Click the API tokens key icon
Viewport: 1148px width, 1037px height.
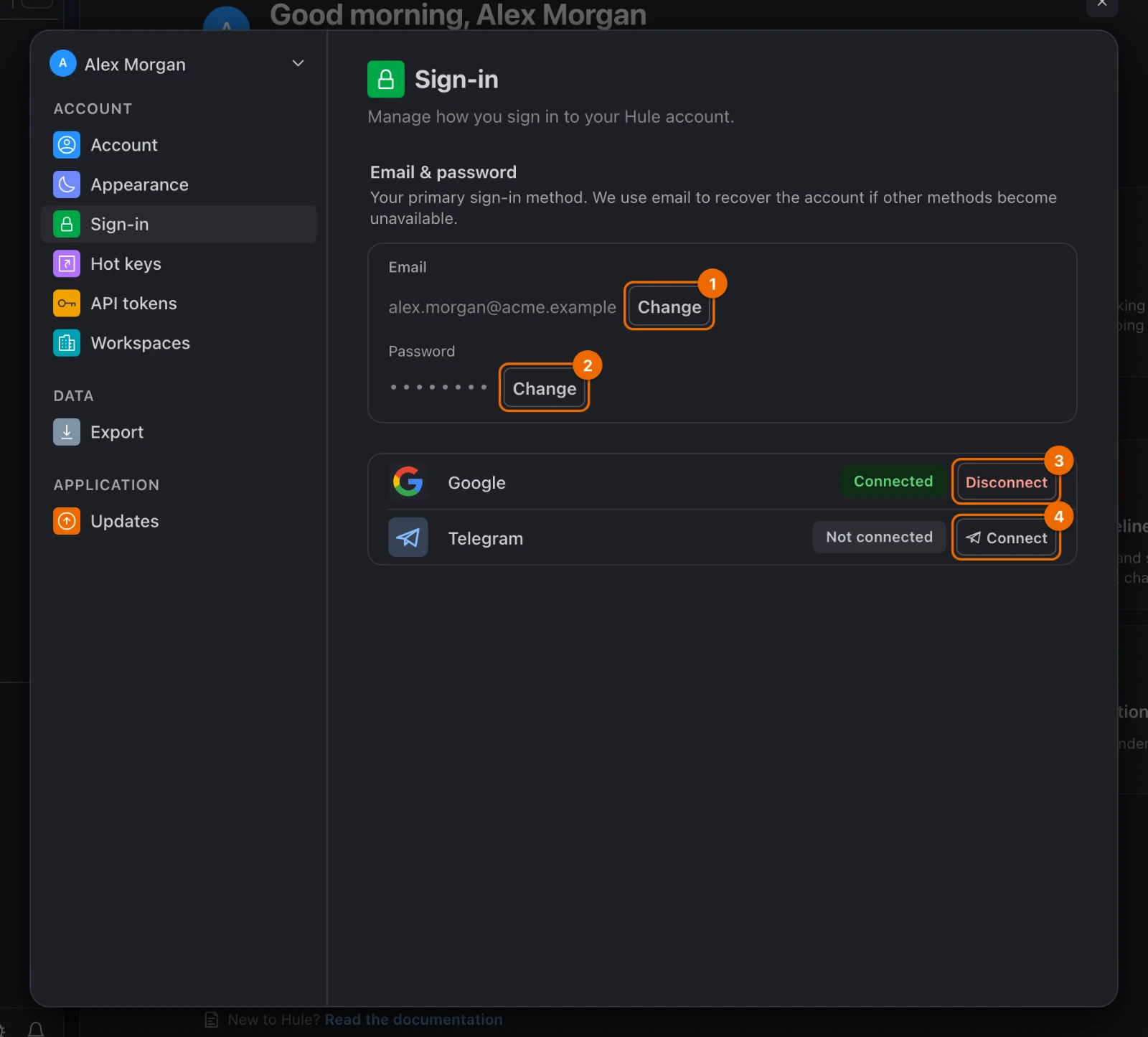coord(67,303)
